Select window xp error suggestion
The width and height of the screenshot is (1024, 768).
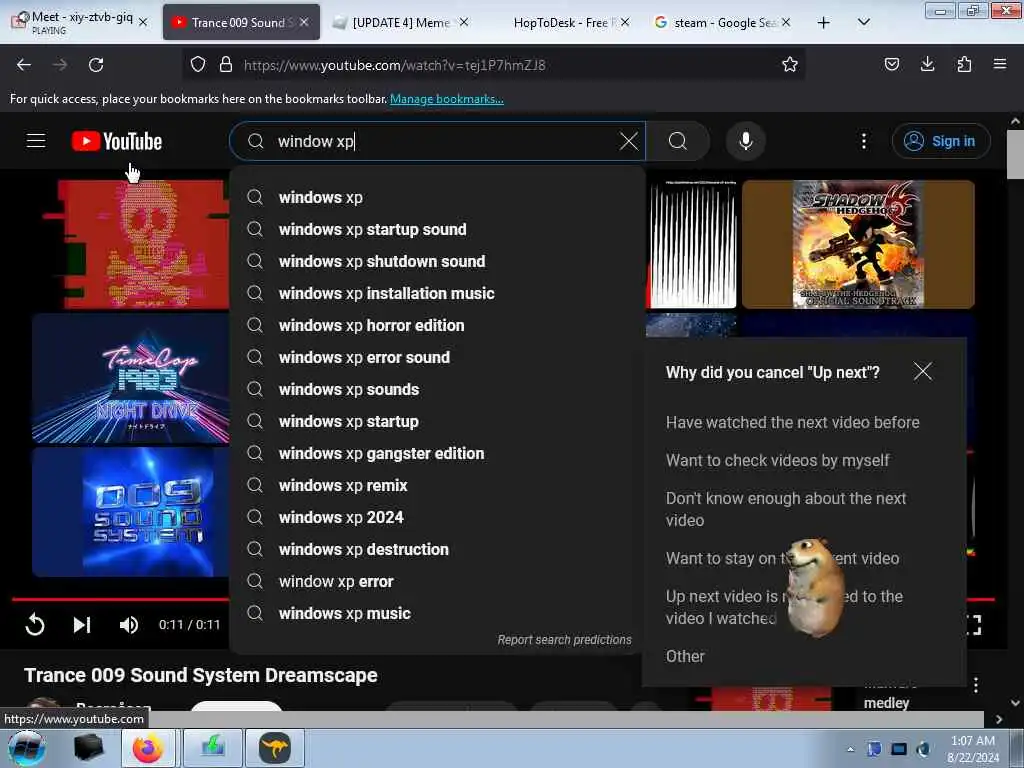pyautogui.click(x=438, y=581)
